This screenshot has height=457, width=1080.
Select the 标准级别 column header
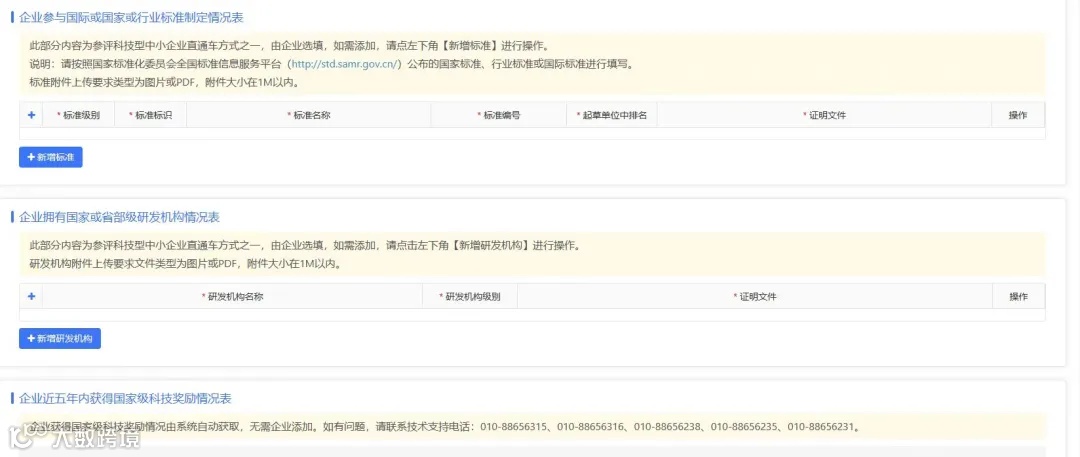[79, 115]
